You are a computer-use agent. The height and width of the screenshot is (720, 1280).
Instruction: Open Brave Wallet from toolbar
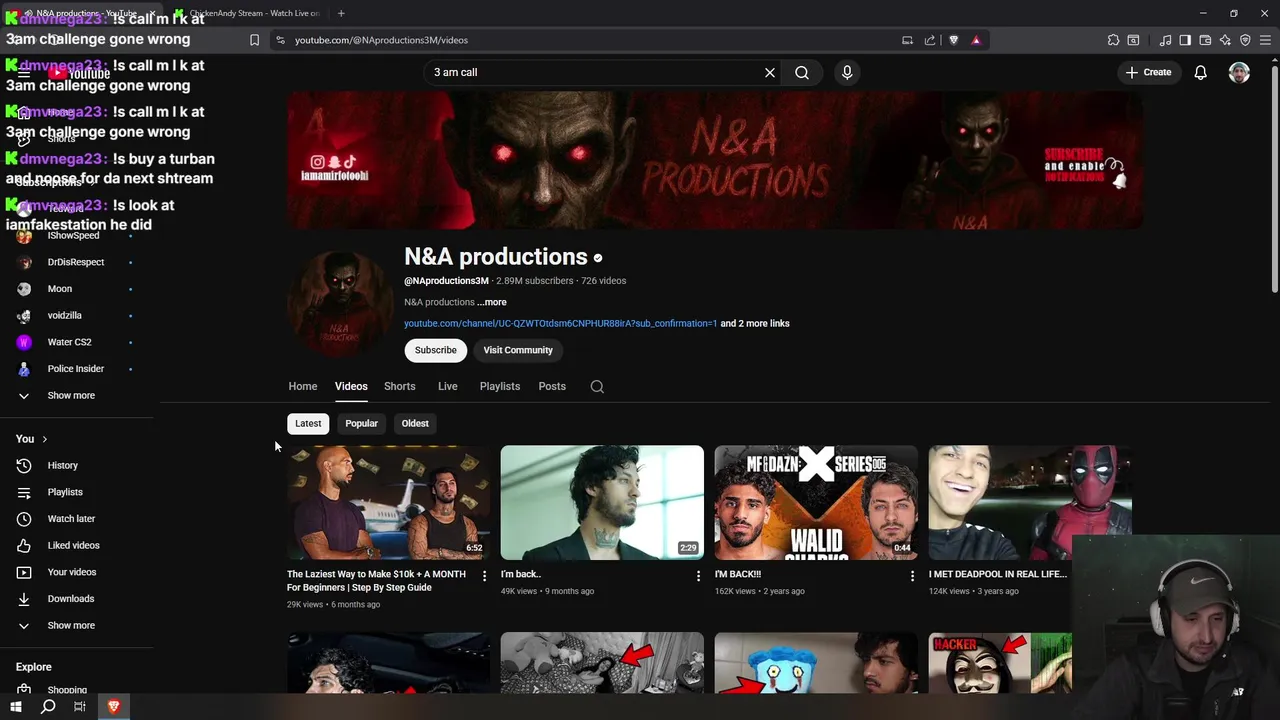[1205, 40]
